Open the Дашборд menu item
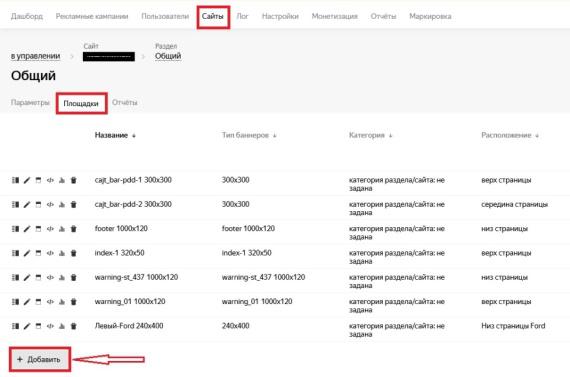Image resolution: width=570 pixels, height=377 pixels. click(x=27, y=16)
